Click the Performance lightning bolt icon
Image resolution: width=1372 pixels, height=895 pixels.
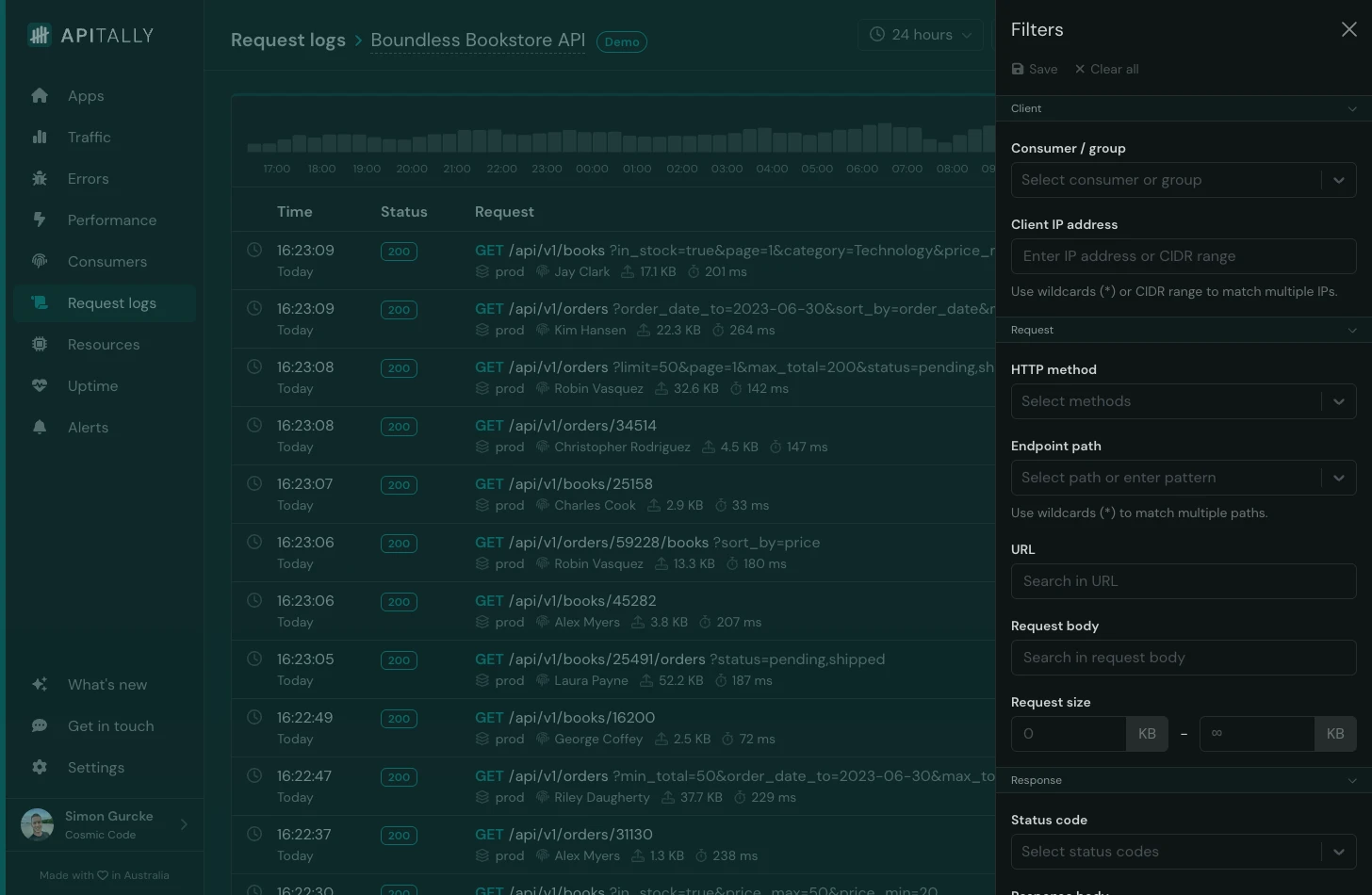pyautogui.click(x=40, y=220)
